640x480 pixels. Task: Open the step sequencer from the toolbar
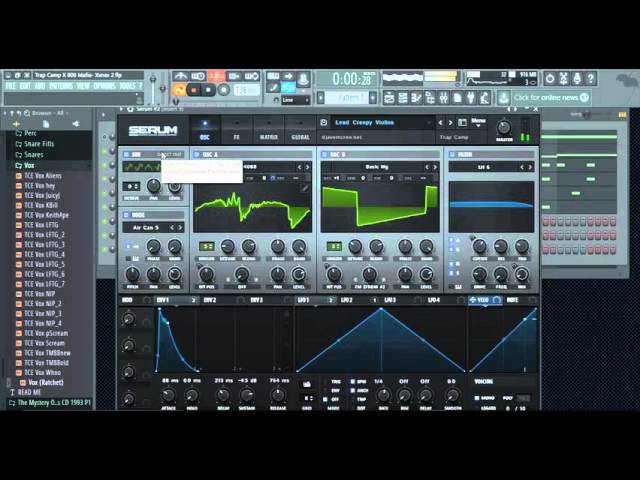tap(403, 98)
